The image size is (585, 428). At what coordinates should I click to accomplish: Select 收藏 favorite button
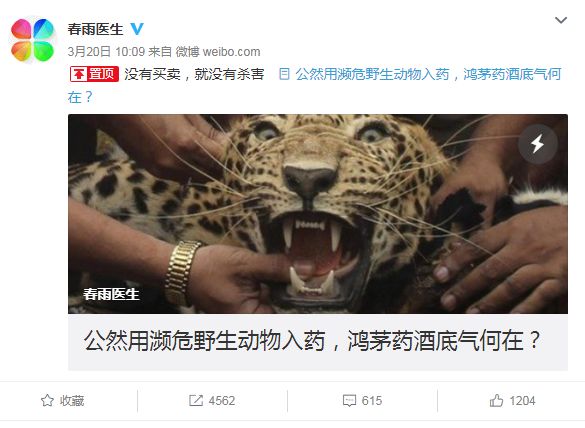coord(62,400)
